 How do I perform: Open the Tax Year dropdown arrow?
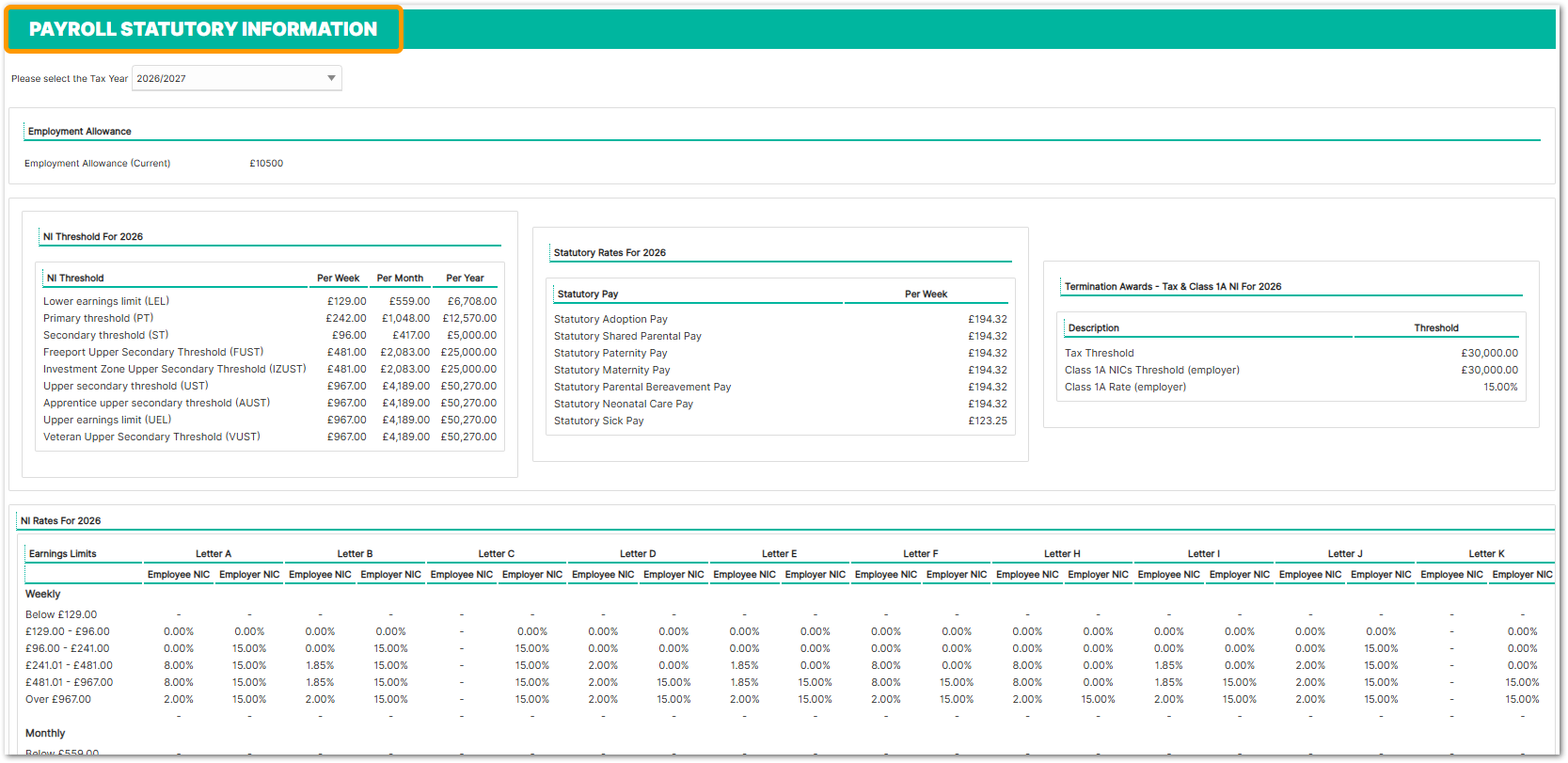(331, 78)
